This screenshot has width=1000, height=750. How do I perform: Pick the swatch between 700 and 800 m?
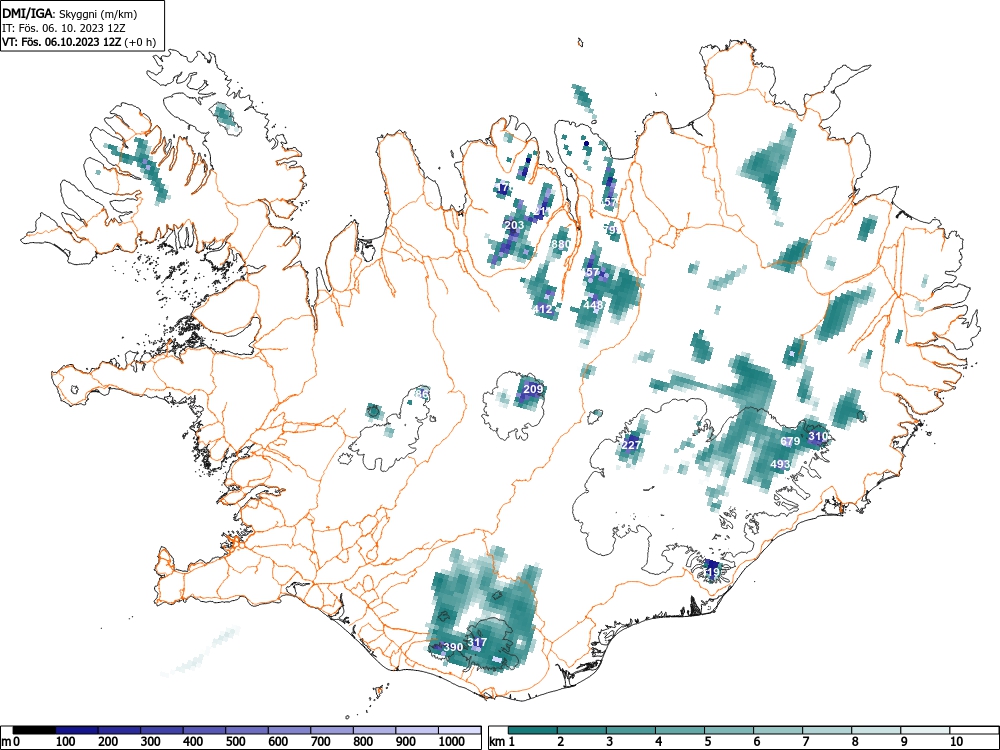[332, 730]
